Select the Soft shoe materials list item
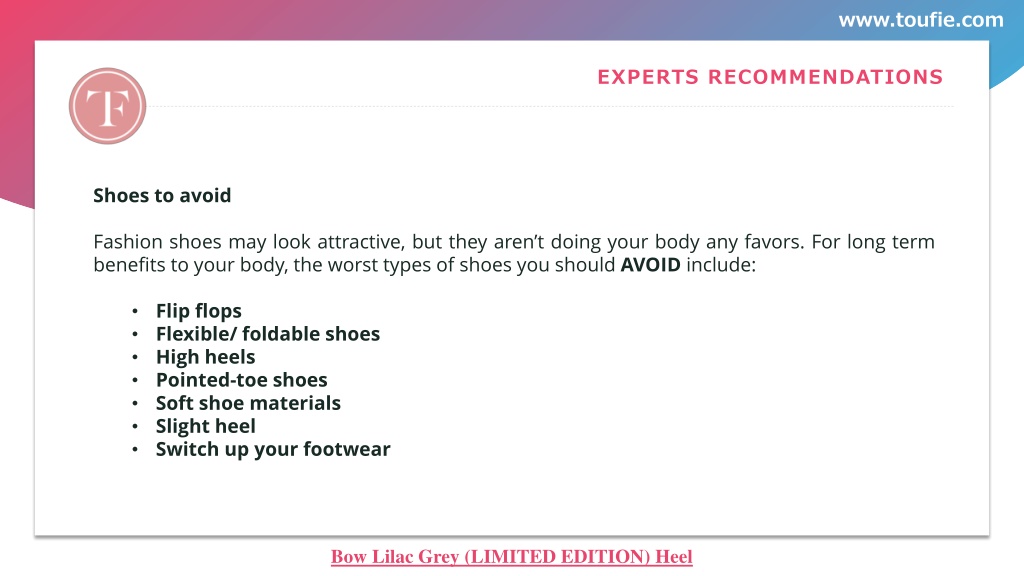This screenshot has width=1024, height=576. click(248, 403)
